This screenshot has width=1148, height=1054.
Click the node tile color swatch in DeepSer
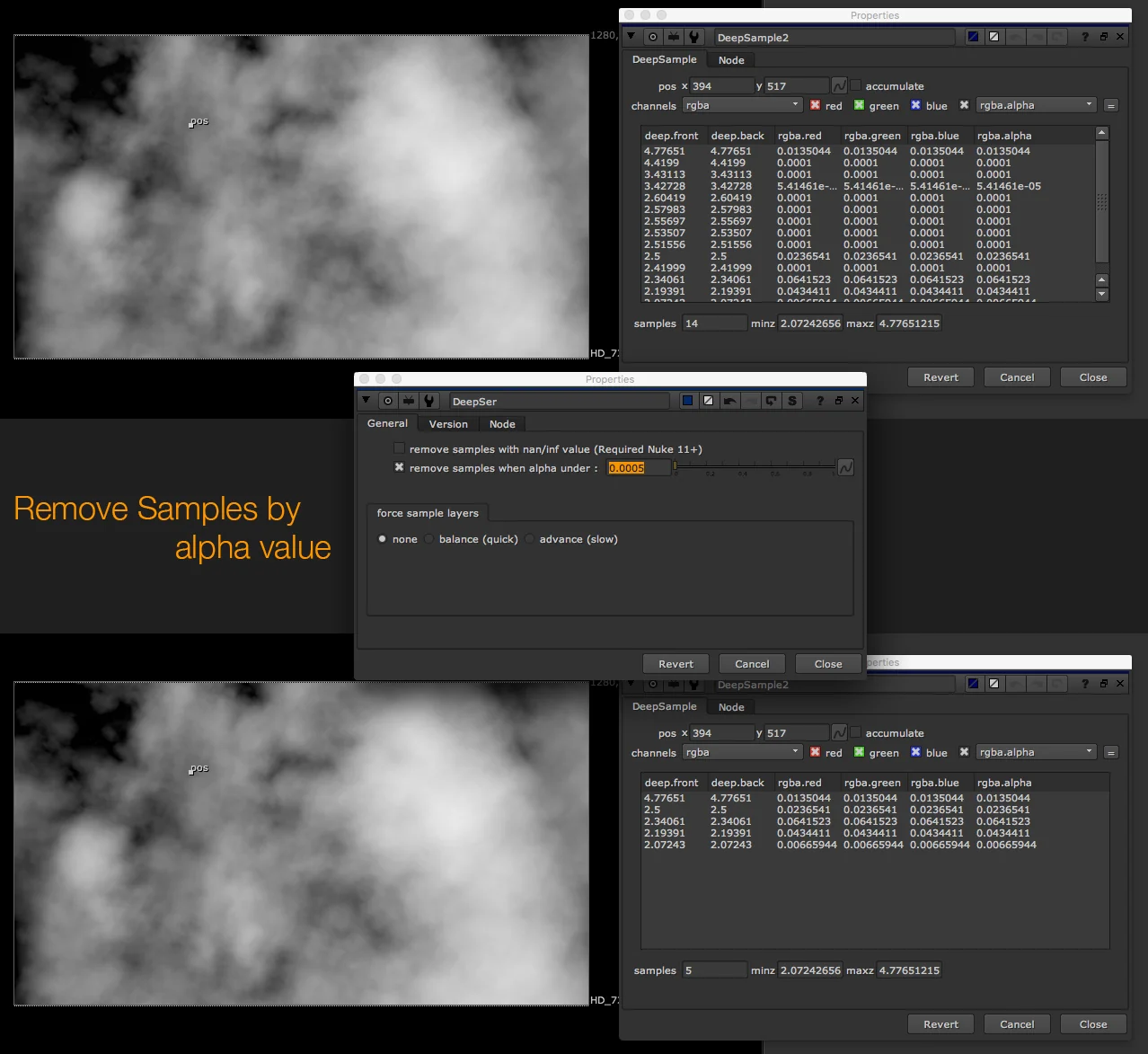[x=687, y=401]
